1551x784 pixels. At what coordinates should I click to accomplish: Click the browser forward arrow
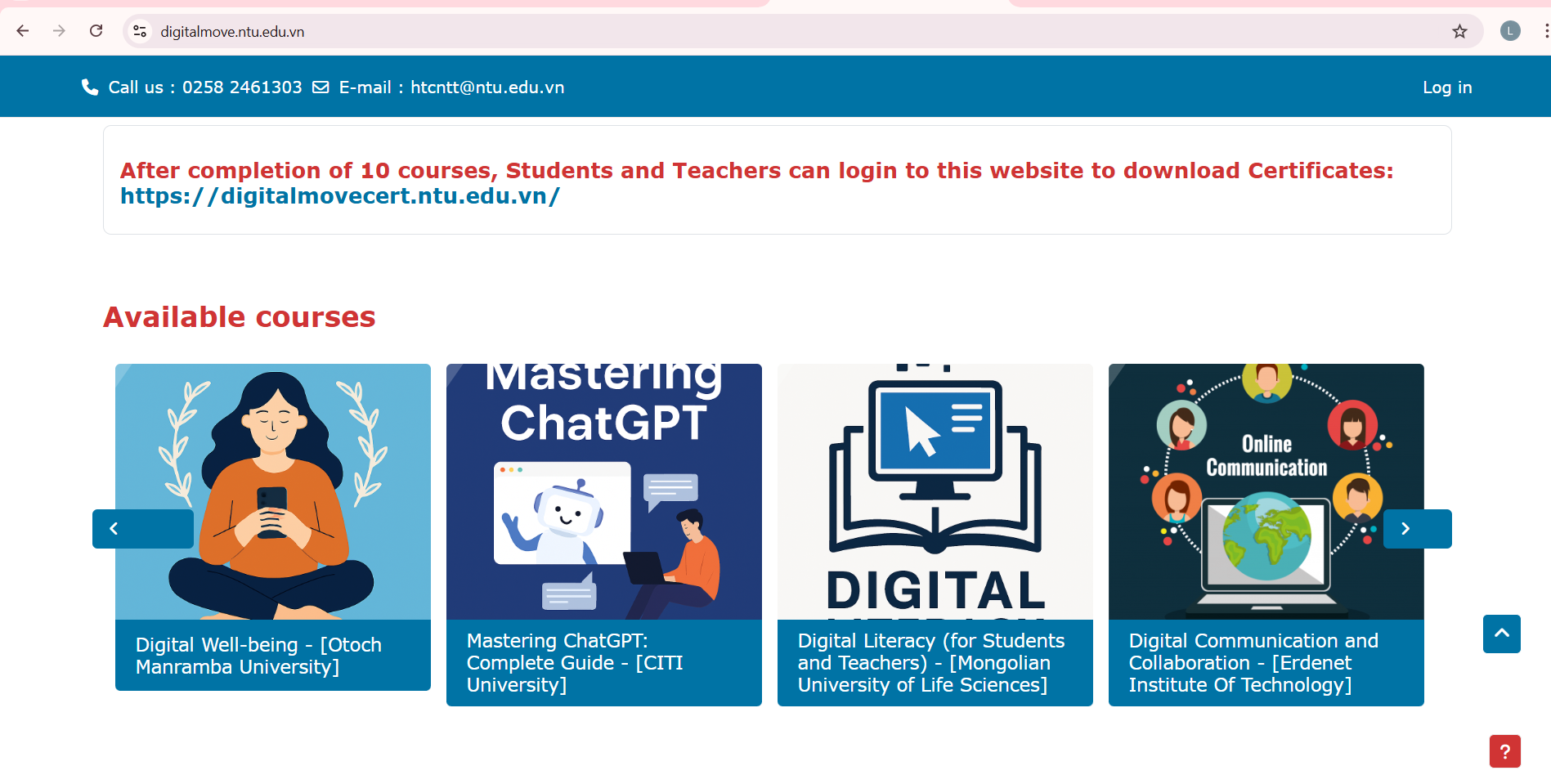pyautogui.click(x=59, y=31)
